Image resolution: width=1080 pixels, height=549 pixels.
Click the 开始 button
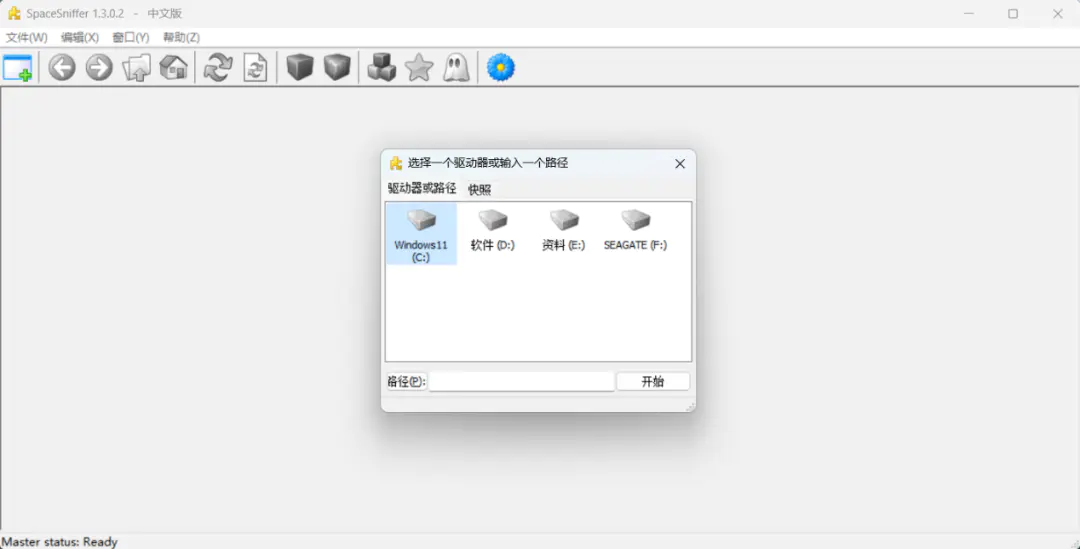(x=652, y=381)
